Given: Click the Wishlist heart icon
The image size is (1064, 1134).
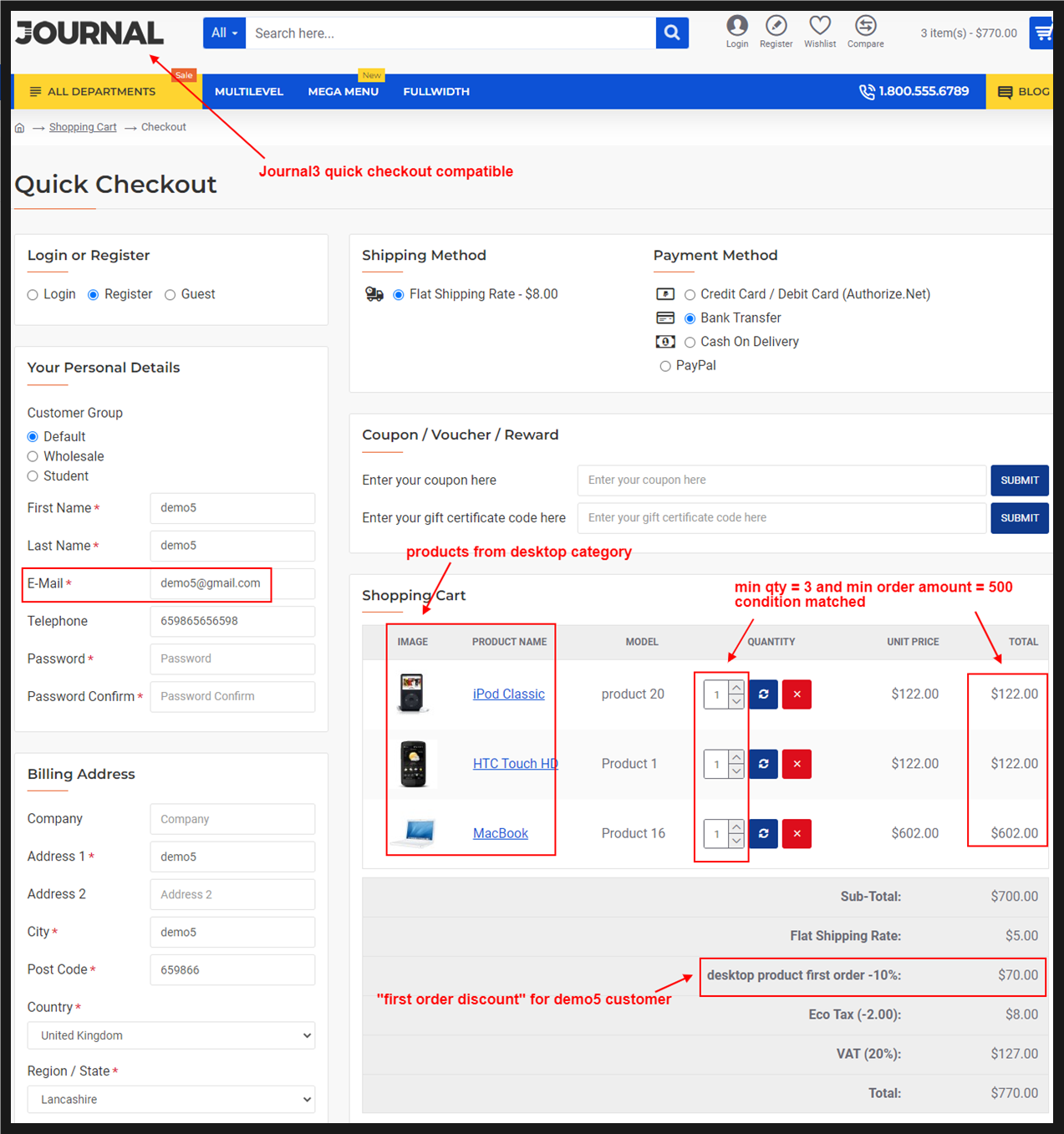Looking at the screenshot, I should point(819,26).
